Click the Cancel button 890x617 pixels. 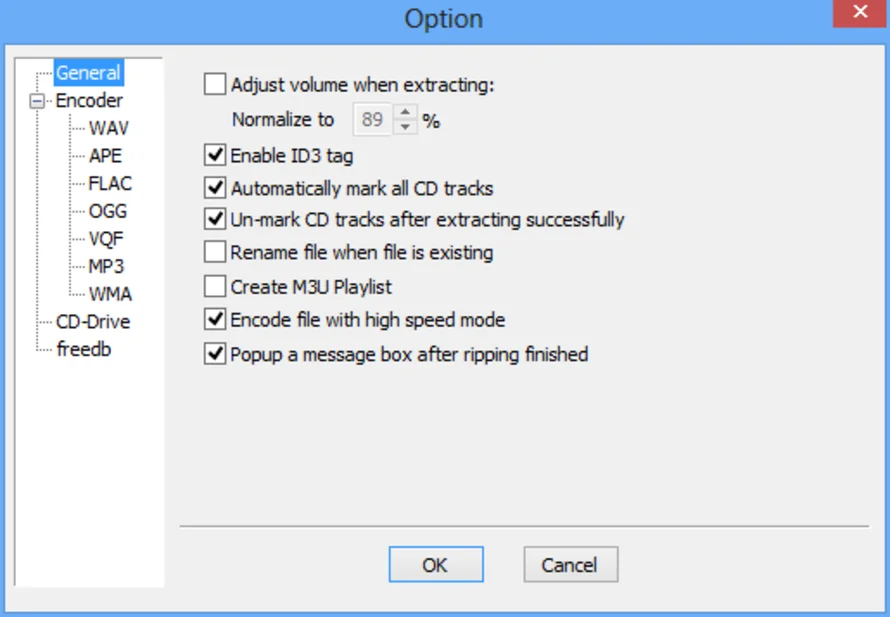tap(570, 565)
